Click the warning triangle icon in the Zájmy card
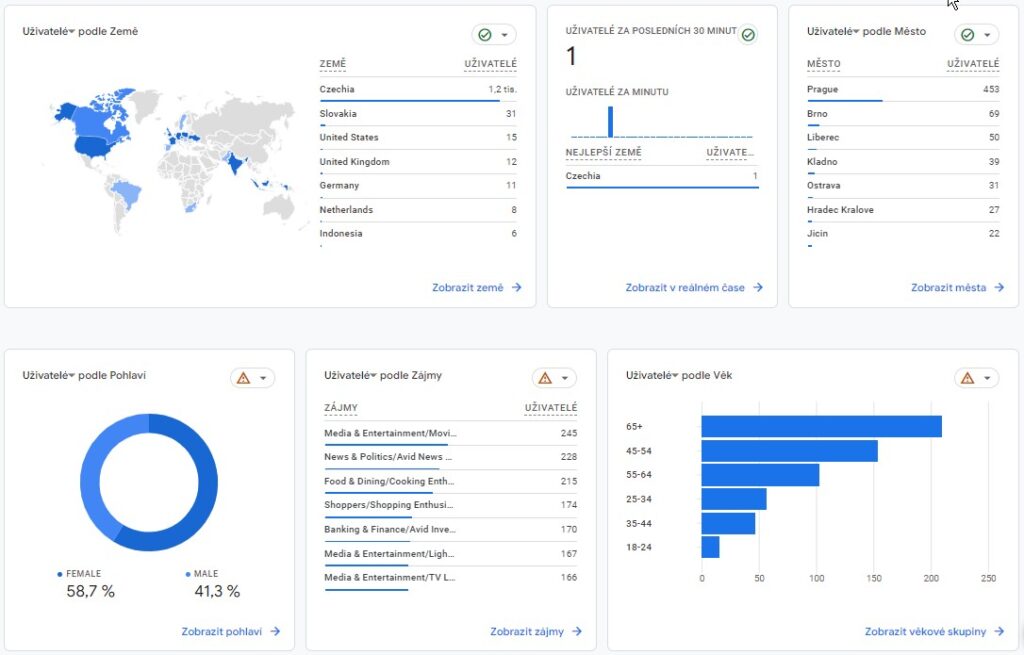The width and height of the screenshot is (1024, 655). coord(545,378)
